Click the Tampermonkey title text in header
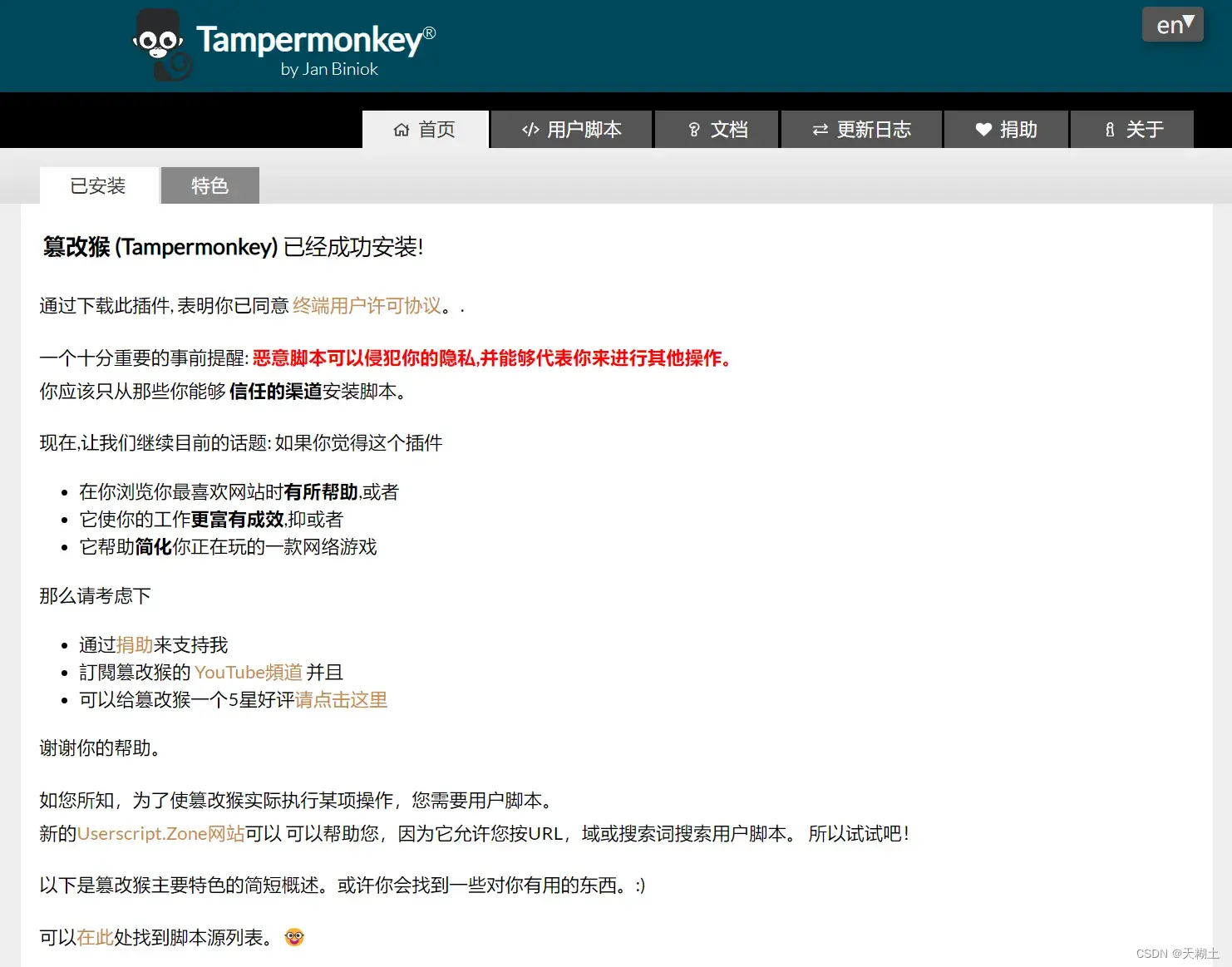 pyautogui.click(x=316, y=40)
